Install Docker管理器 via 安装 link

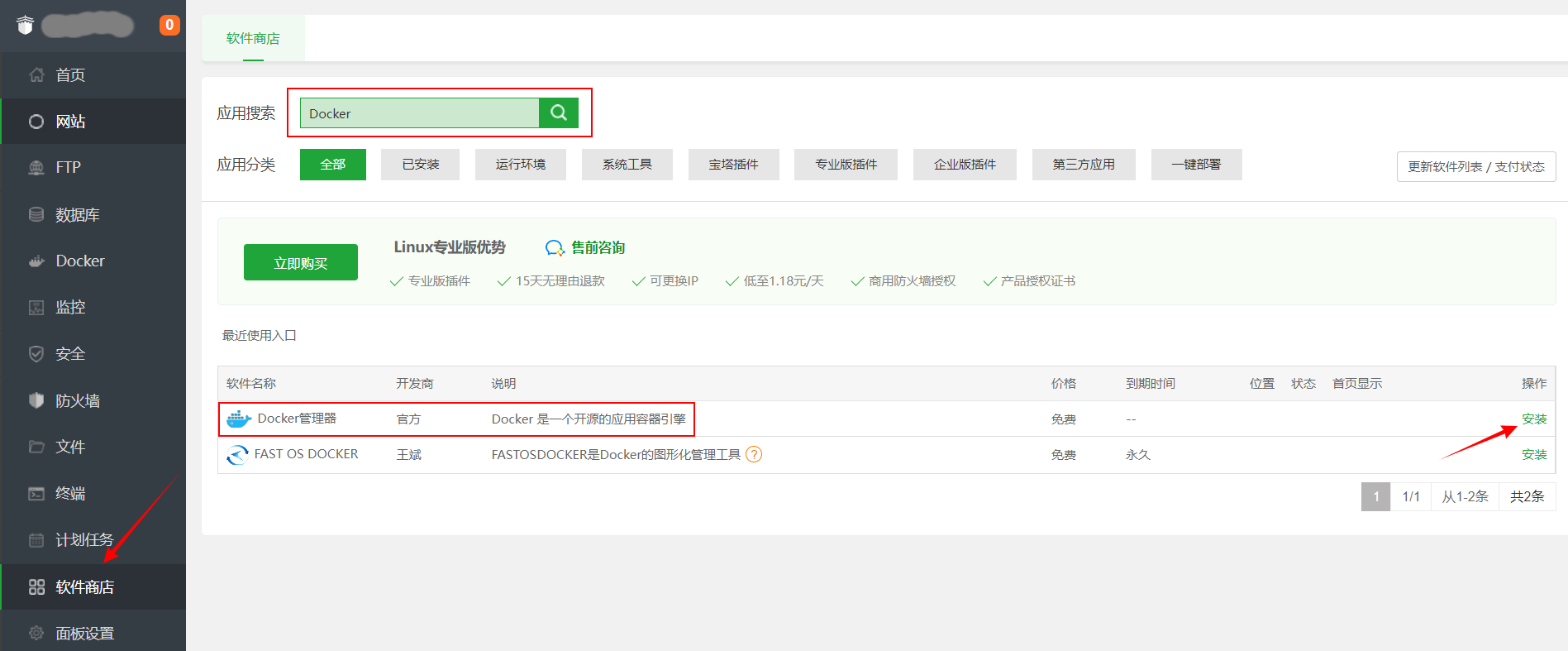[x=1534, y=419]
